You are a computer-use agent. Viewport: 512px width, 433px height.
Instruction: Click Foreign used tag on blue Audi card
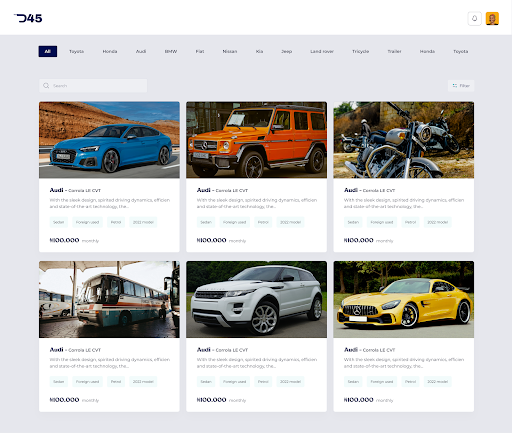(87, 222)
